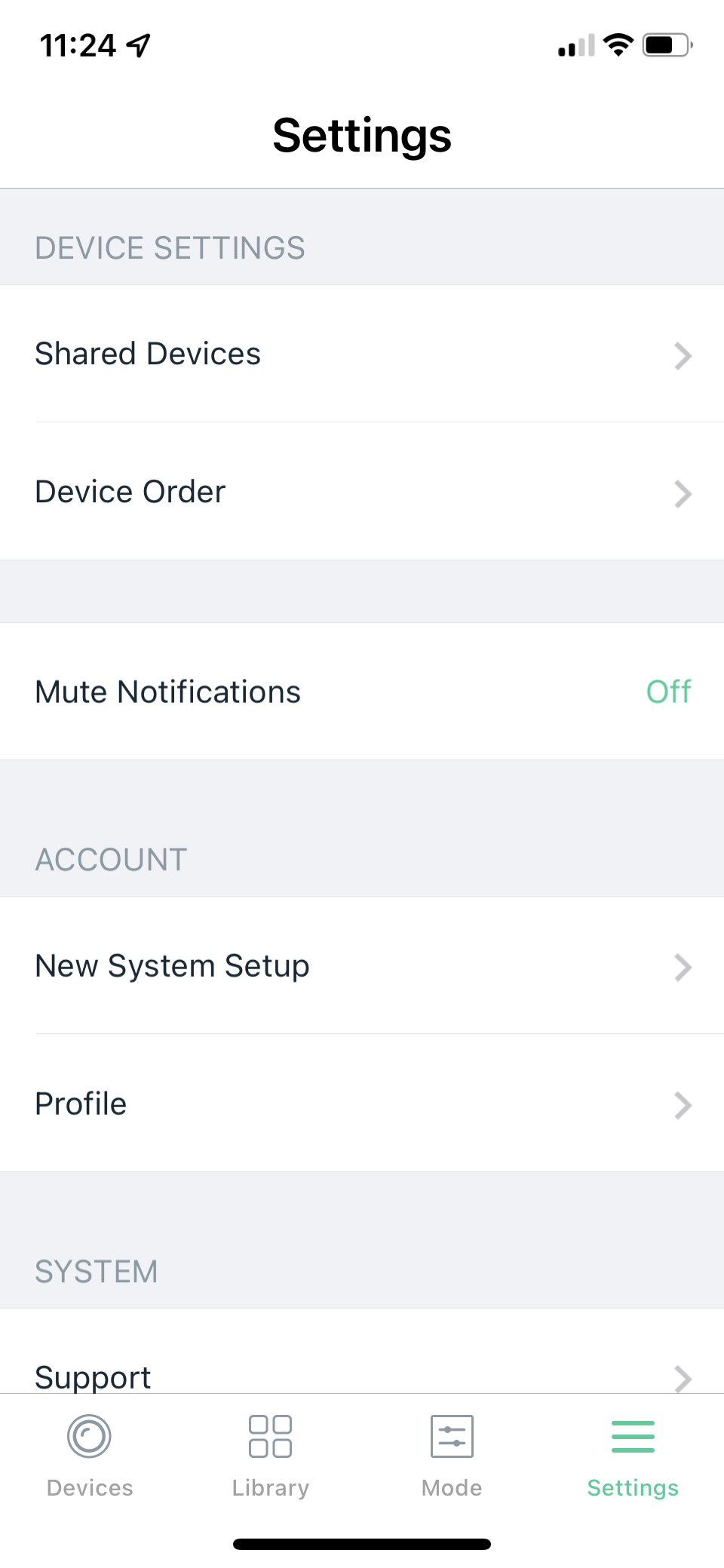Screen dimensions: 724x1568
Task: Tap the Devices camera icon
Action: [x=89, y=1436]
